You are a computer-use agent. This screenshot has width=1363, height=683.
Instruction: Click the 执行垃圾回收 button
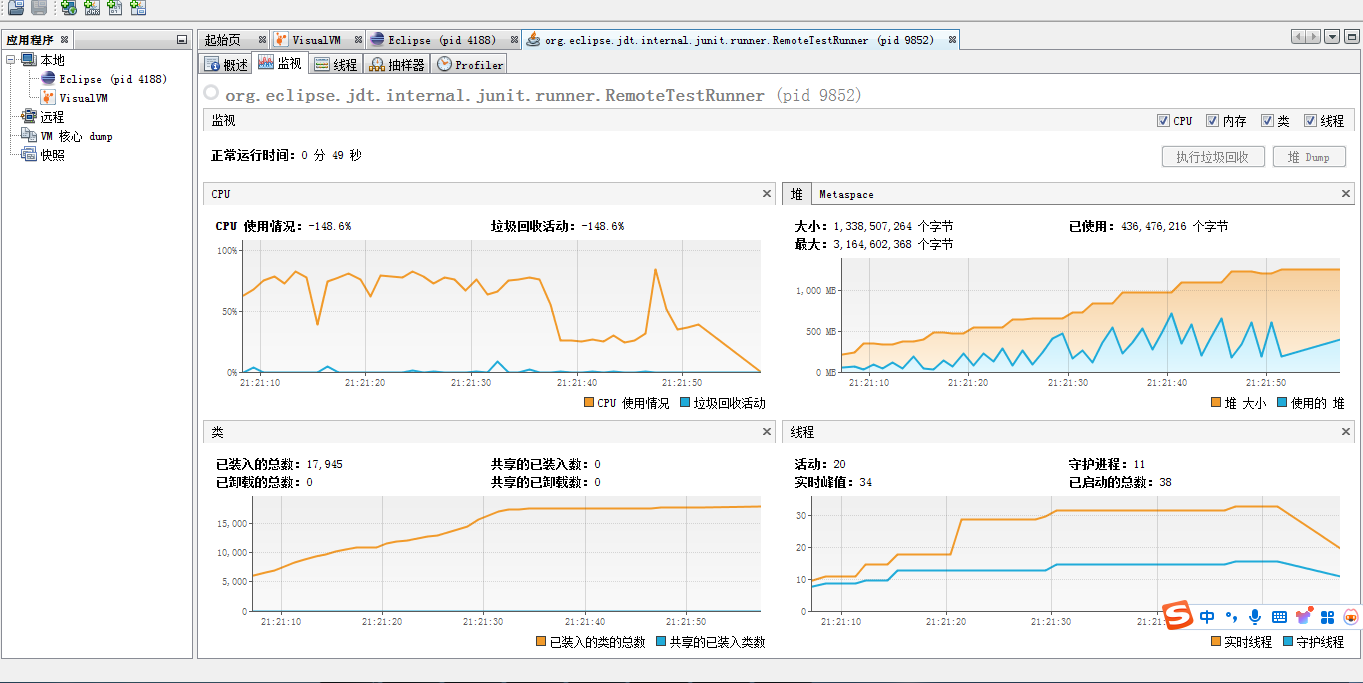click(1213, 157)
